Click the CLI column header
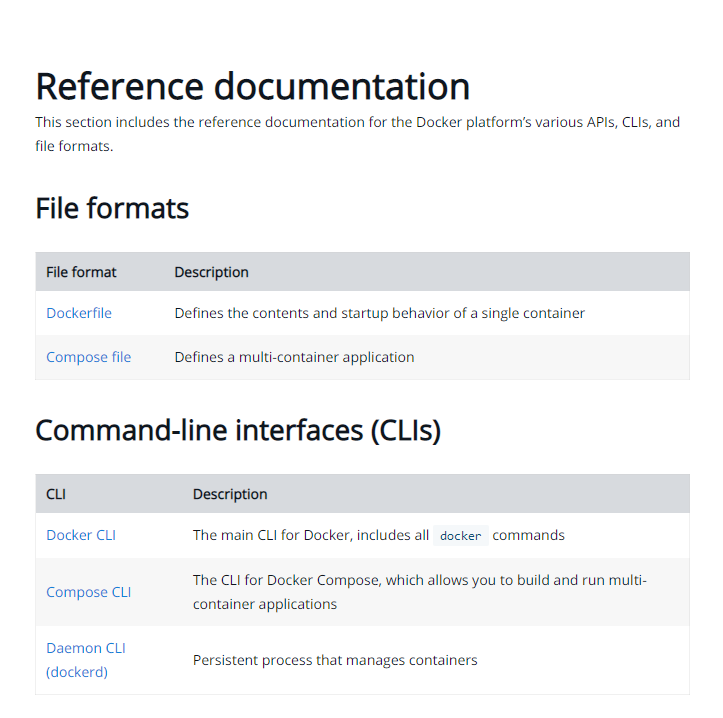Viewport: 723px width, 718px height. coord(56,494)
